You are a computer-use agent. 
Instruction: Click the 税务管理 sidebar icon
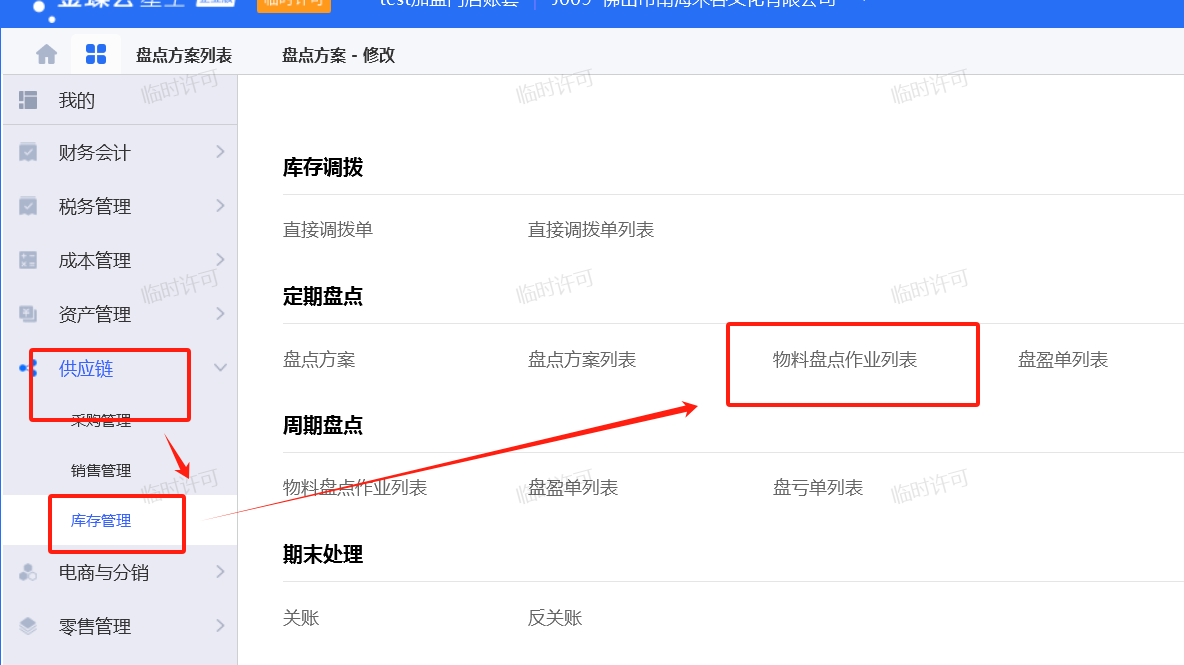click(x=28, y=205)
